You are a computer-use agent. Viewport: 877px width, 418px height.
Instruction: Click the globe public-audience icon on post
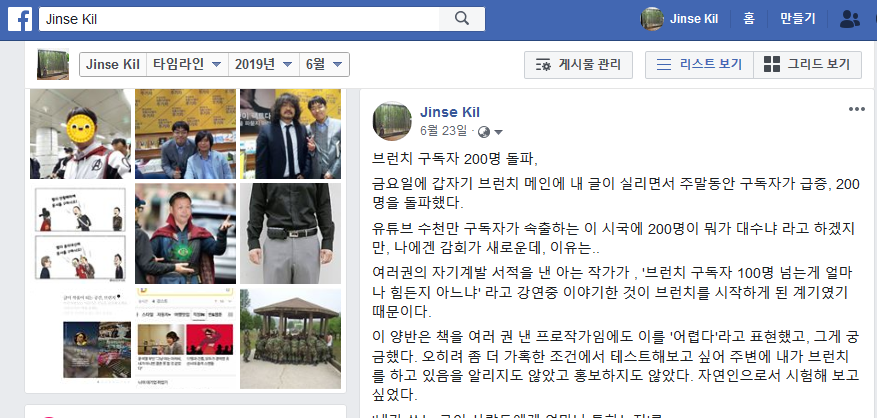[484, 132]
